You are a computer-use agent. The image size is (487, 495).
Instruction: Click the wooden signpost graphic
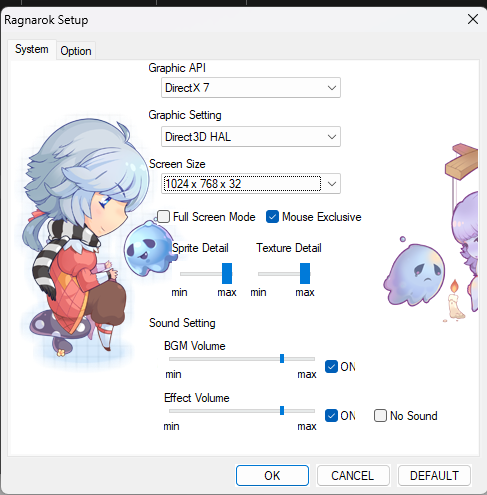(x=462, y=162)
